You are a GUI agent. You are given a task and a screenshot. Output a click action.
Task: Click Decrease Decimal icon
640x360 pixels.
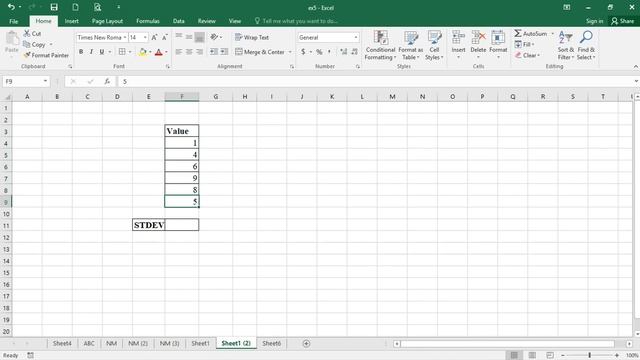(354, 52)
